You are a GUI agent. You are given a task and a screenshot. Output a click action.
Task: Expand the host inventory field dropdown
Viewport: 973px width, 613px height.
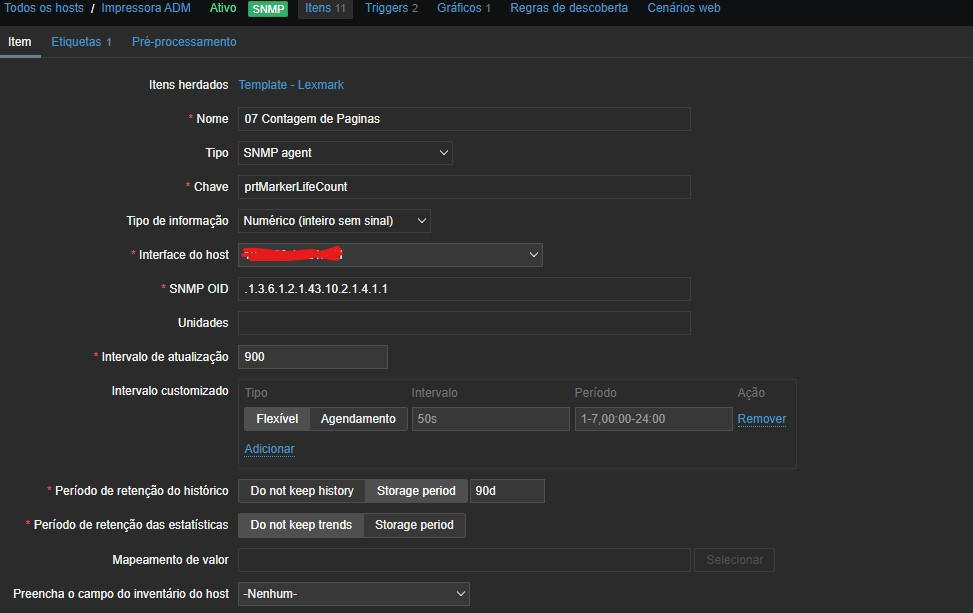(353, 594)
